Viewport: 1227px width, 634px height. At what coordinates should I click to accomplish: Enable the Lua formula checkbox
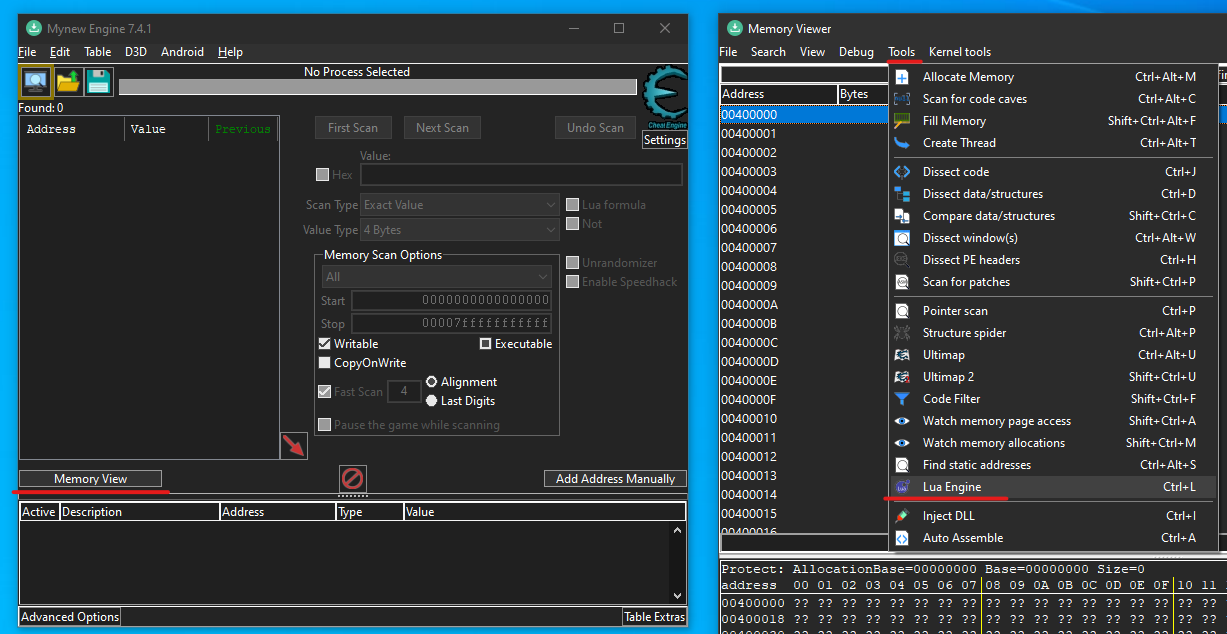[x=573, y=205]
